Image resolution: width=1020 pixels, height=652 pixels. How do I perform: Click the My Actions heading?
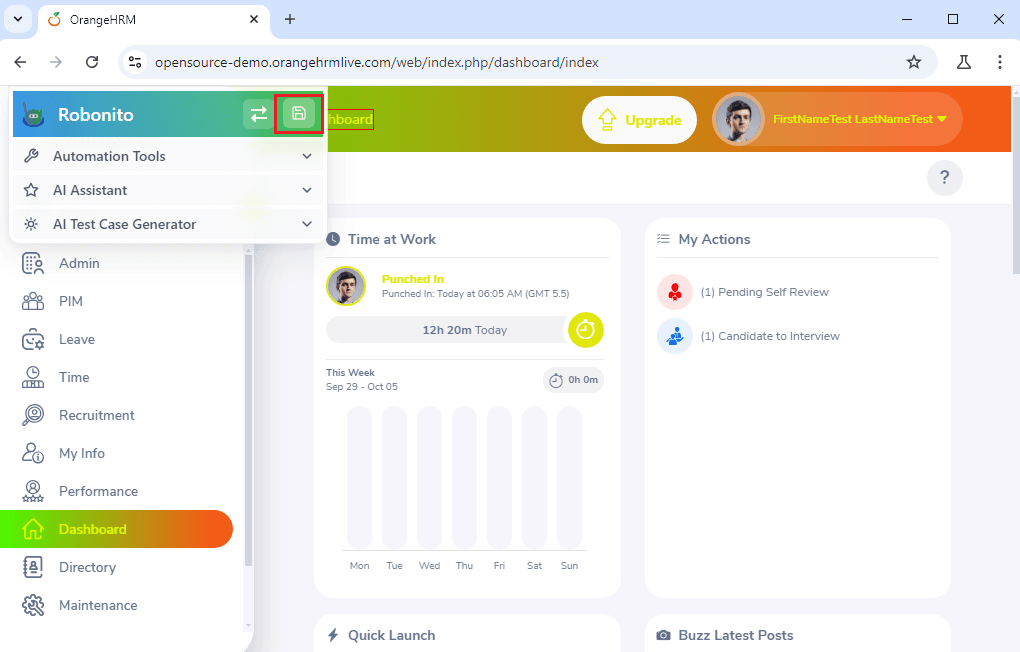tap(714, 239)
